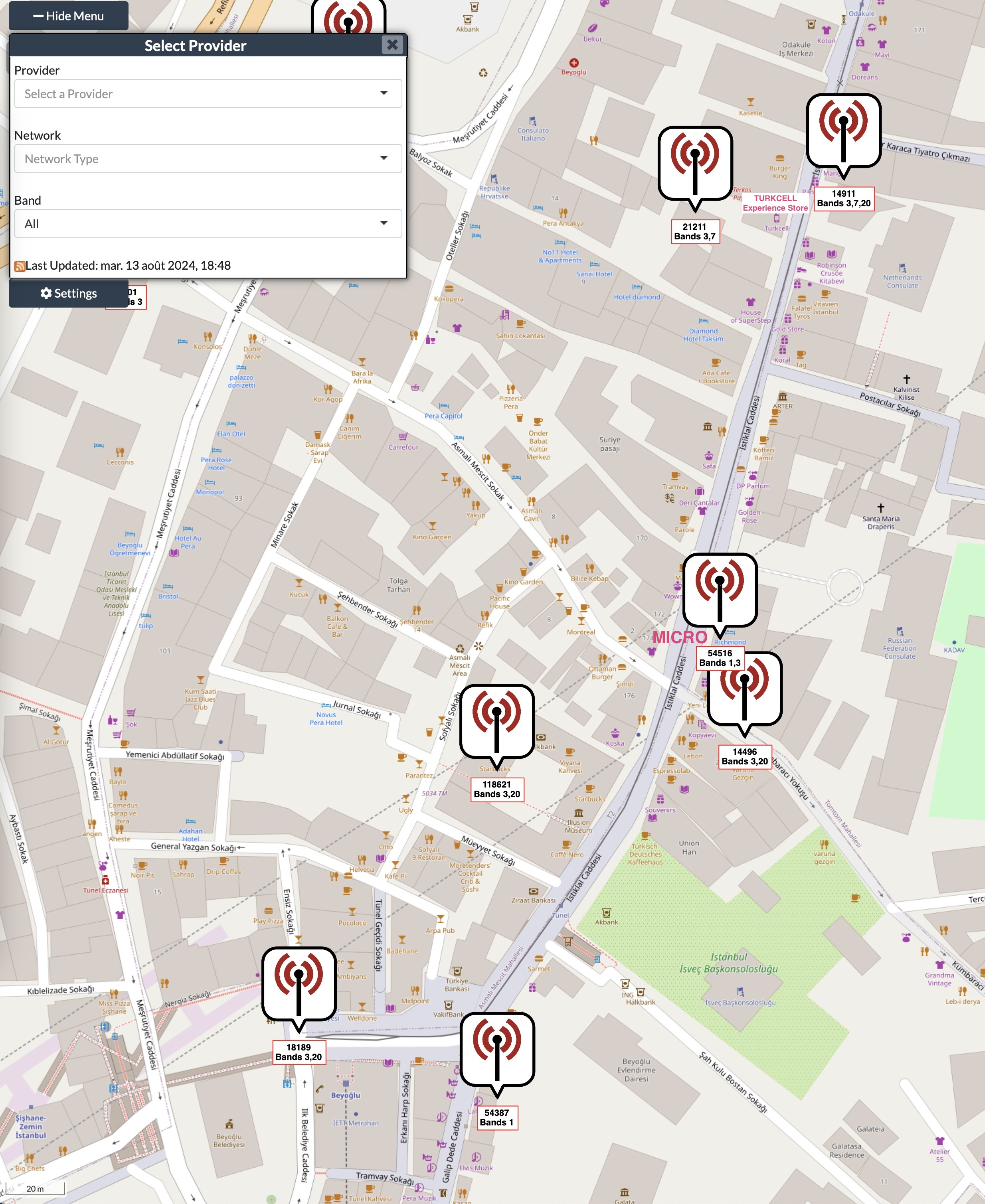Click the Russian Federation Consulate icon

coord(899,631)
